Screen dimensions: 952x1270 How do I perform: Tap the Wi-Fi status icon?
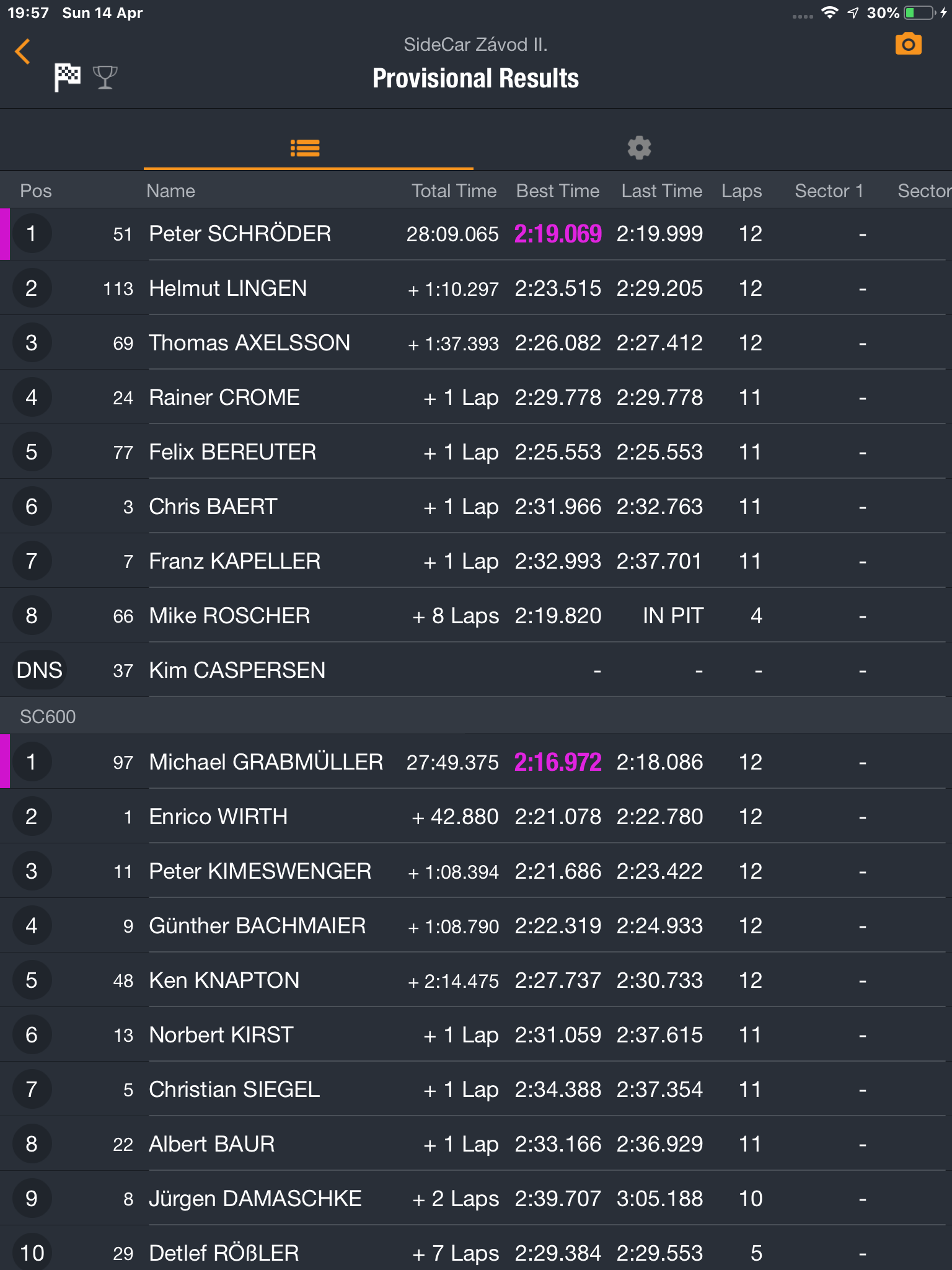coord(829,12)
